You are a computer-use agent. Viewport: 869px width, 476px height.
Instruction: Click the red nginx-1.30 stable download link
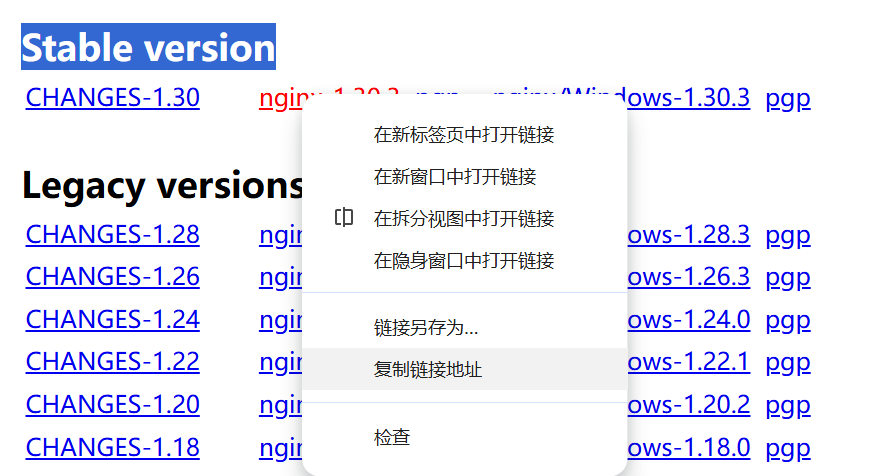pos(282,100)
